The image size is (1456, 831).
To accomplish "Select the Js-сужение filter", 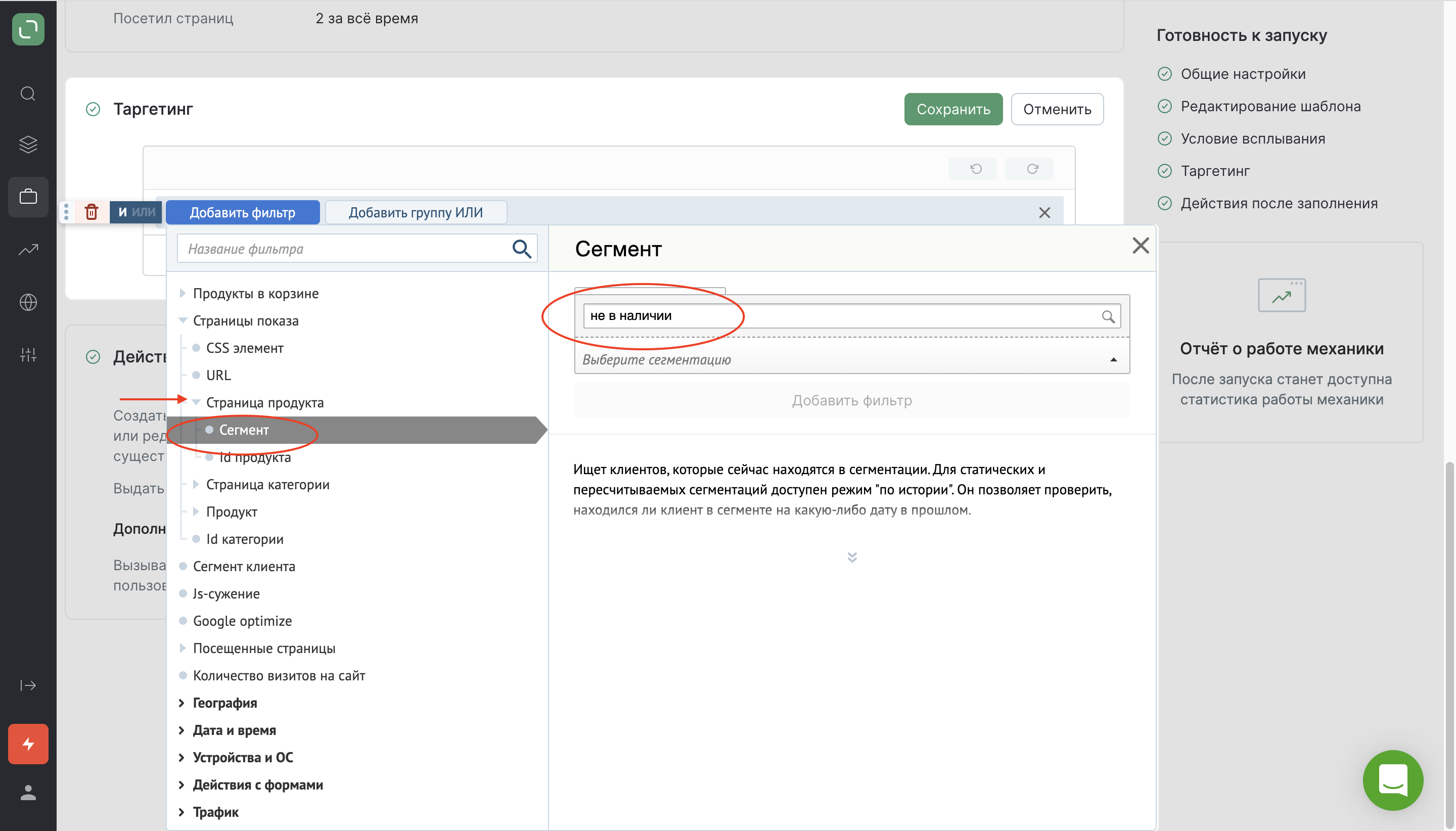I will pos(226,594).
